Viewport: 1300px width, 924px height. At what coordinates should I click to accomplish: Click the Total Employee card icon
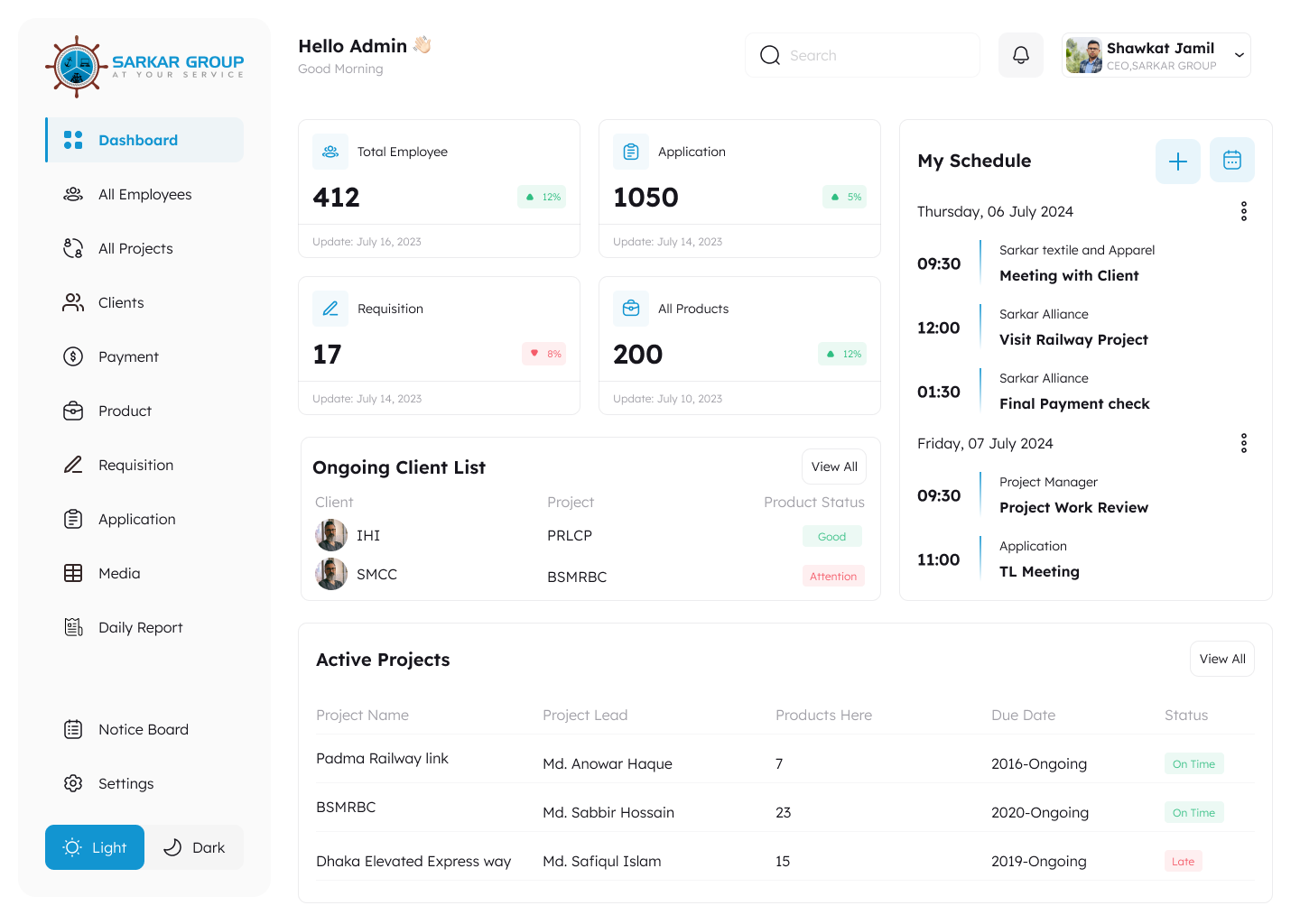(x=330, y=152)
